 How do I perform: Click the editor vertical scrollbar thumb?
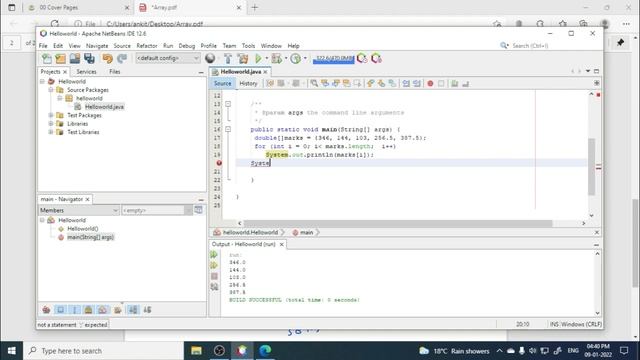pyautogui.click(x=591, y=167)
